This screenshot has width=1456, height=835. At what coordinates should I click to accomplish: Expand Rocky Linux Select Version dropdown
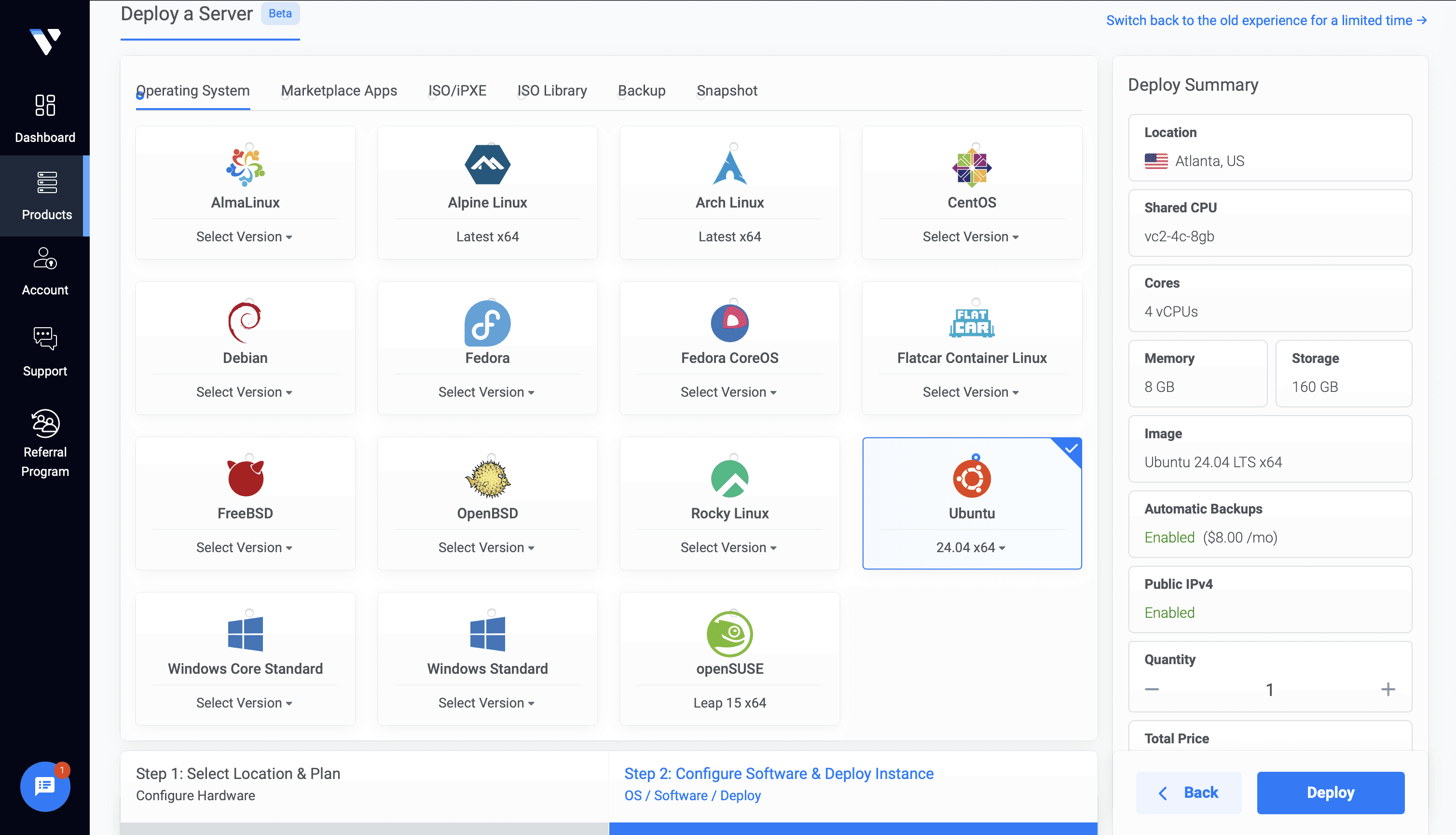729,548
